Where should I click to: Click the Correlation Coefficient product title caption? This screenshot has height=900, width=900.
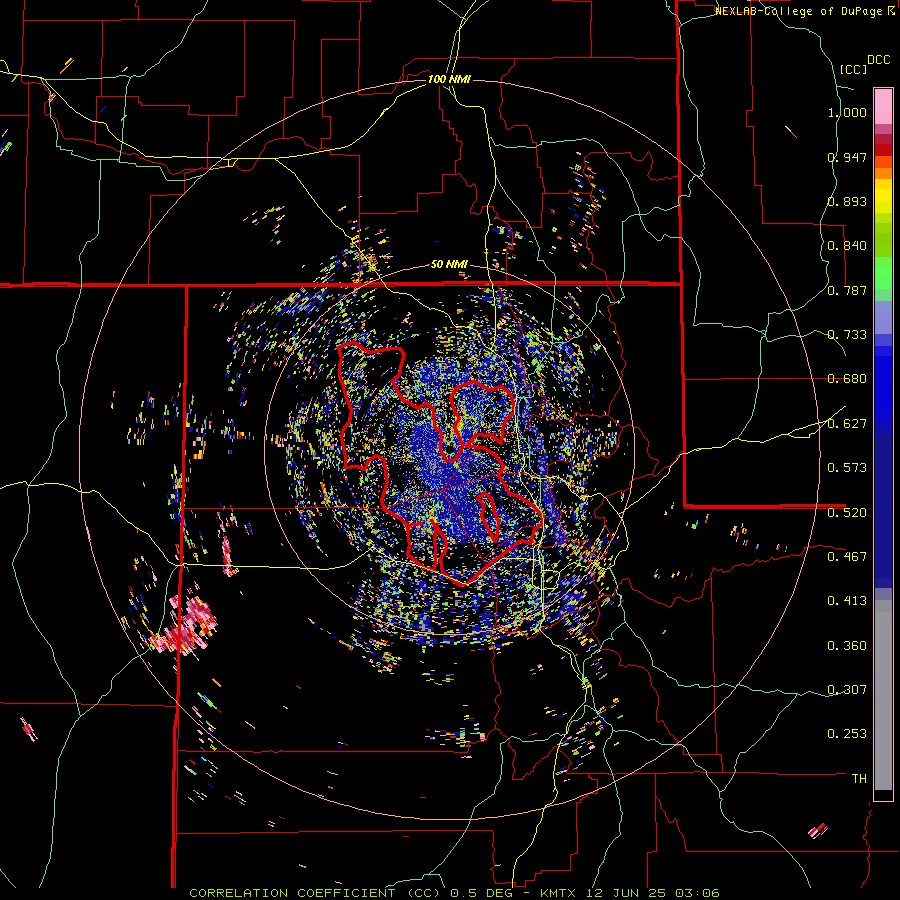(x=454, y=893)
